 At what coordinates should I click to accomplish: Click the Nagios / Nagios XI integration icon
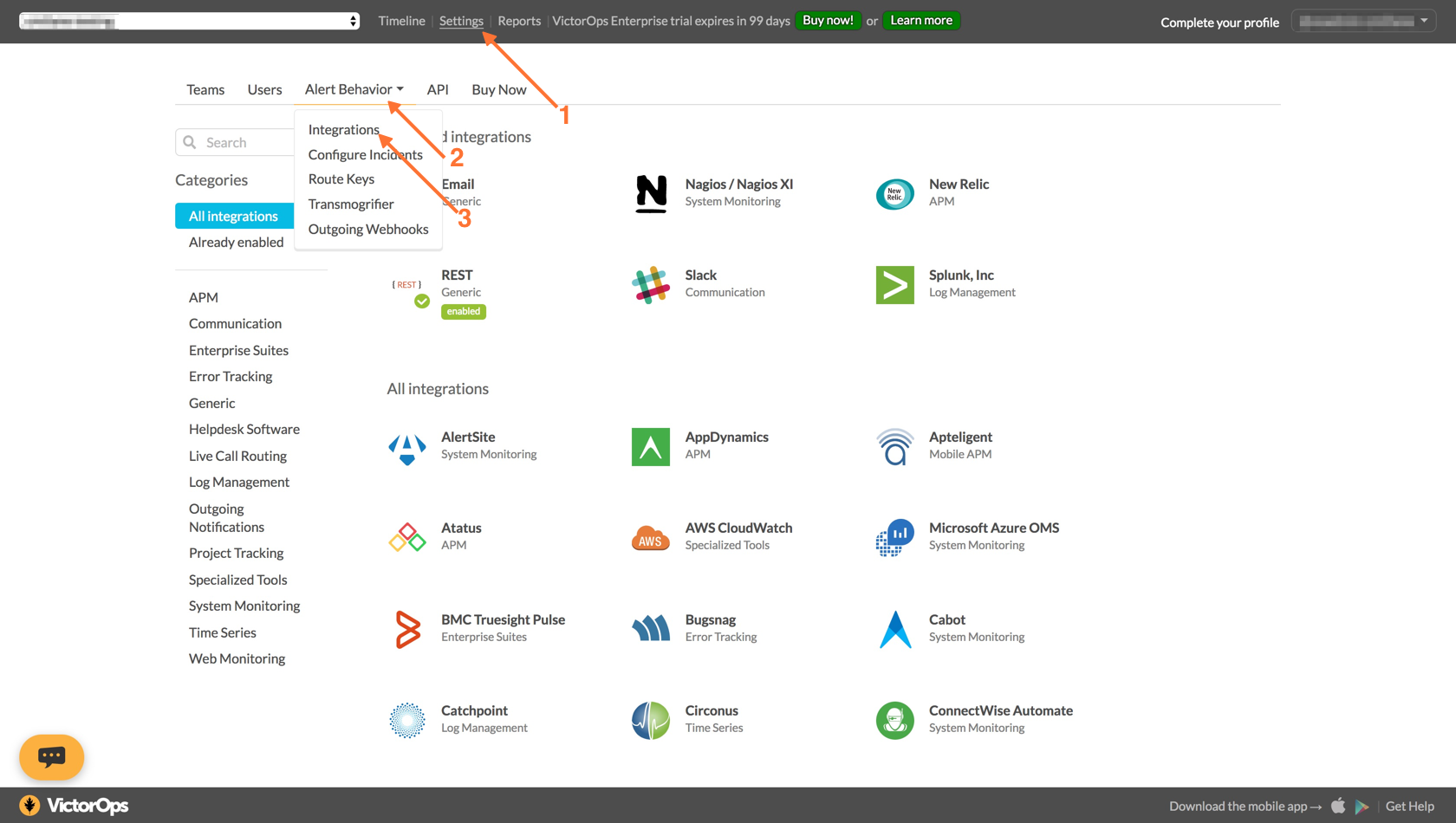click(x=651, y=193)
